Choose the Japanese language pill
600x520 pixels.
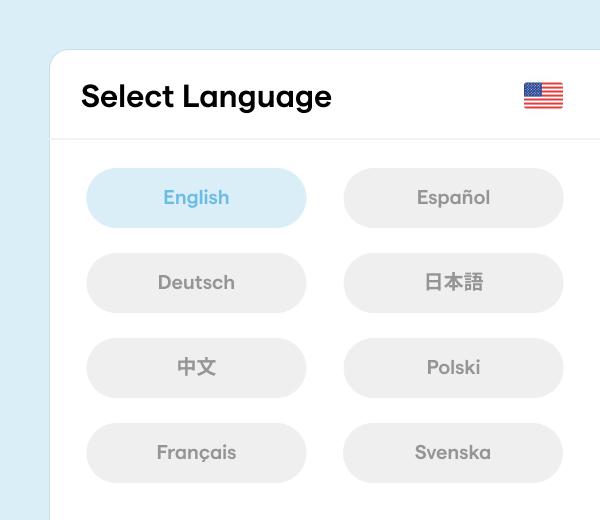pyautogui.click(x=453, y=283)
